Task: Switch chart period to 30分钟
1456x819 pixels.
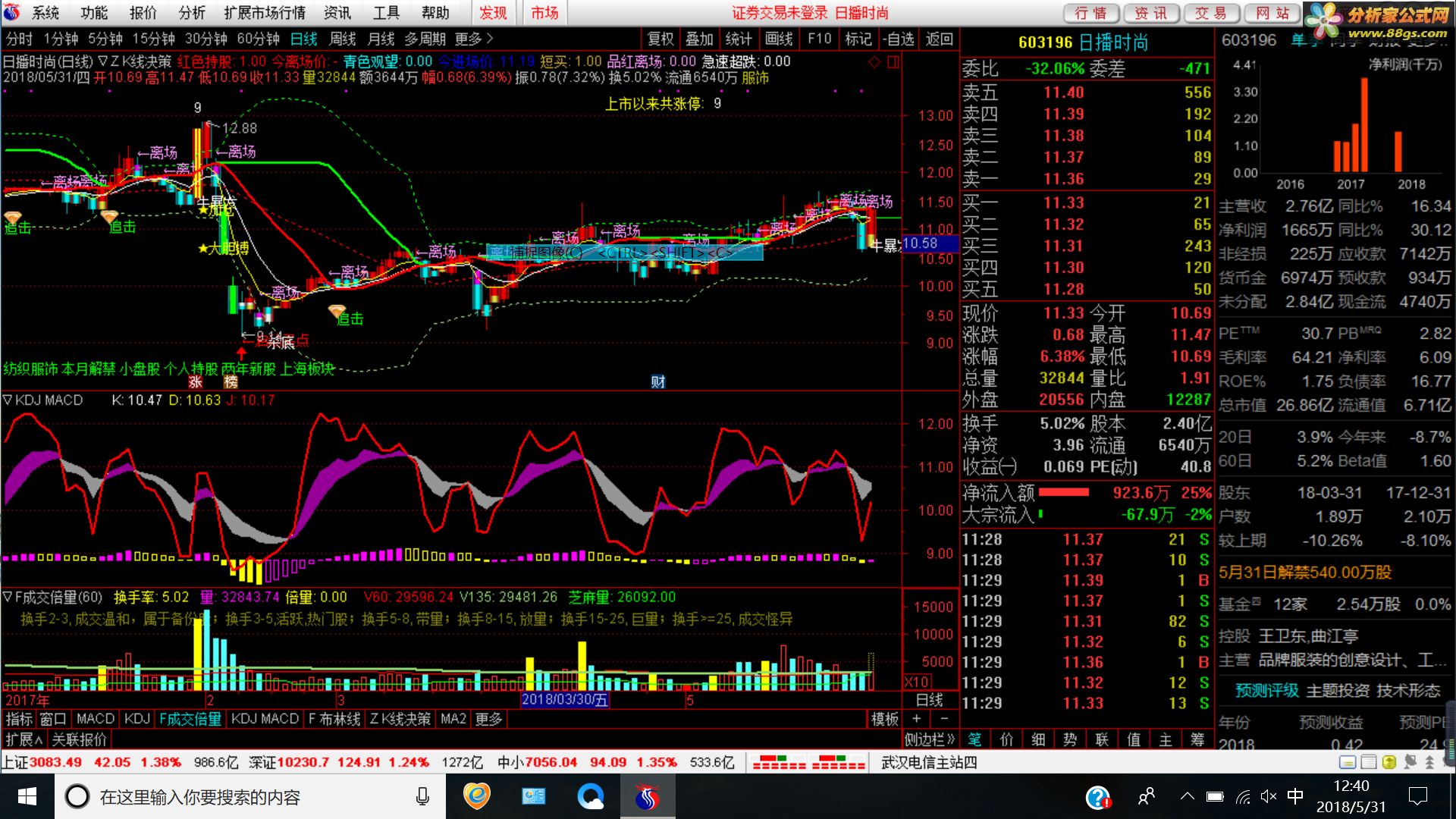Action: (x=206, y=39)
